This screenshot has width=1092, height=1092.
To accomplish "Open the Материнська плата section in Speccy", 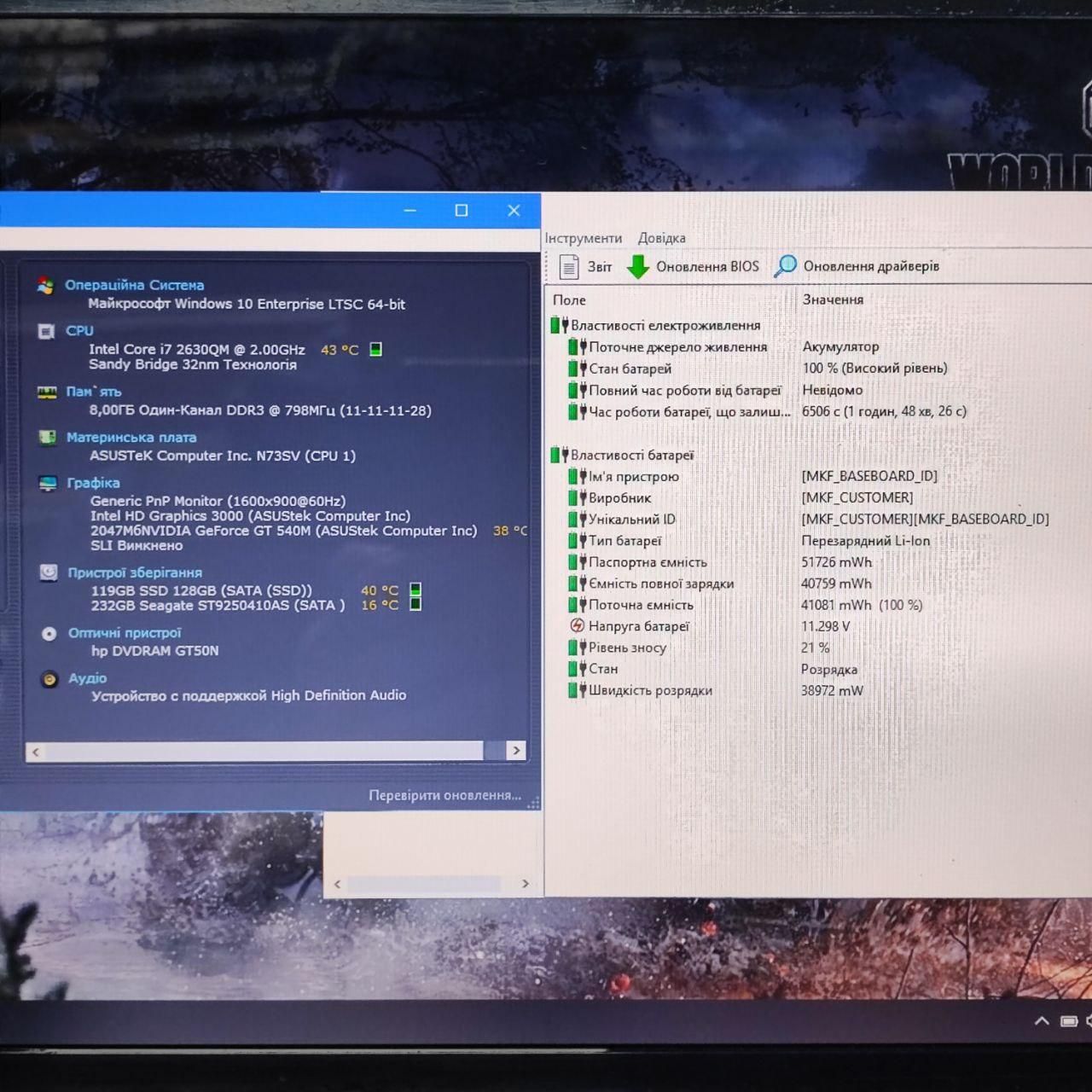I will click(x=131, y=438).
